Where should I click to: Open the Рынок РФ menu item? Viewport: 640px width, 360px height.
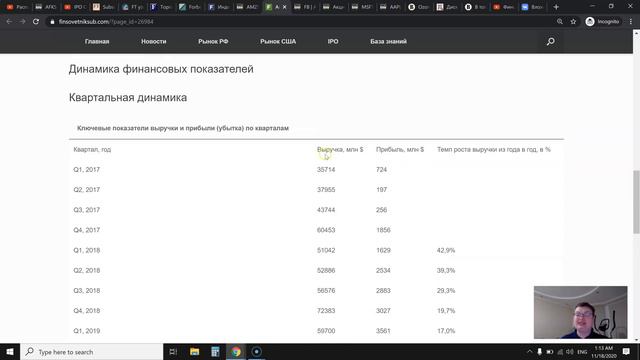(x=213, y=41)
